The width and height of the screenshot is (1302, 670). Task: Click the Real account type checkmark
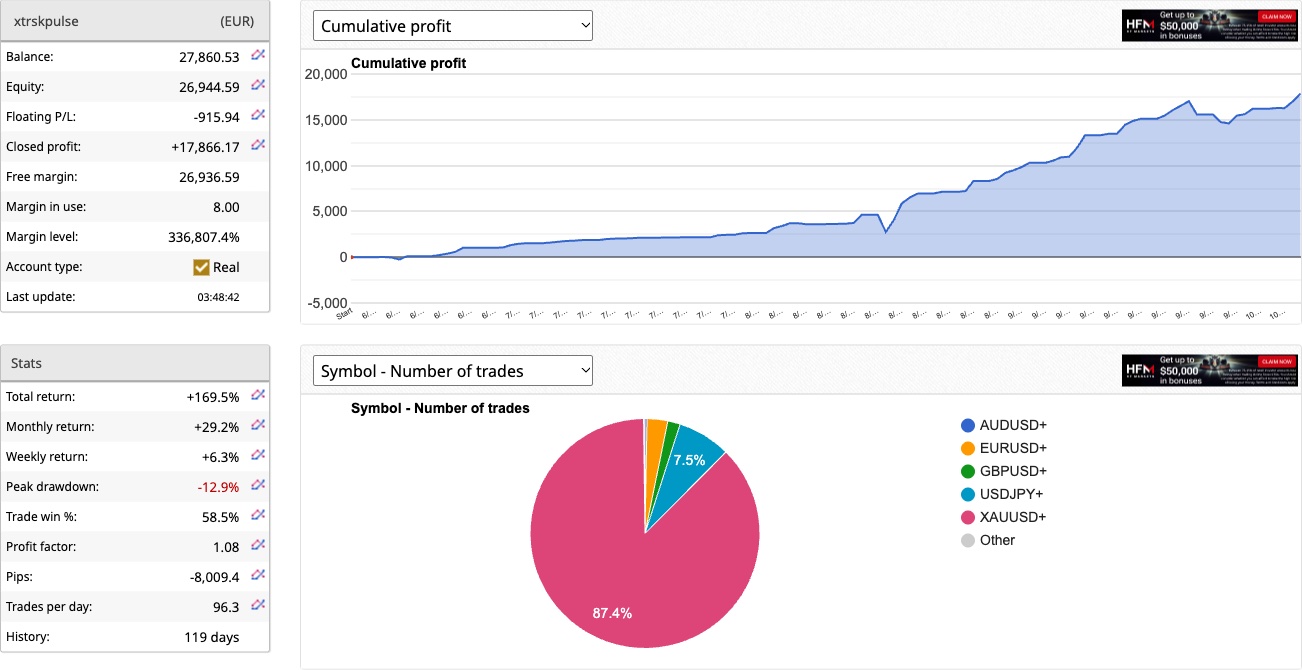(x=201, y=267)
